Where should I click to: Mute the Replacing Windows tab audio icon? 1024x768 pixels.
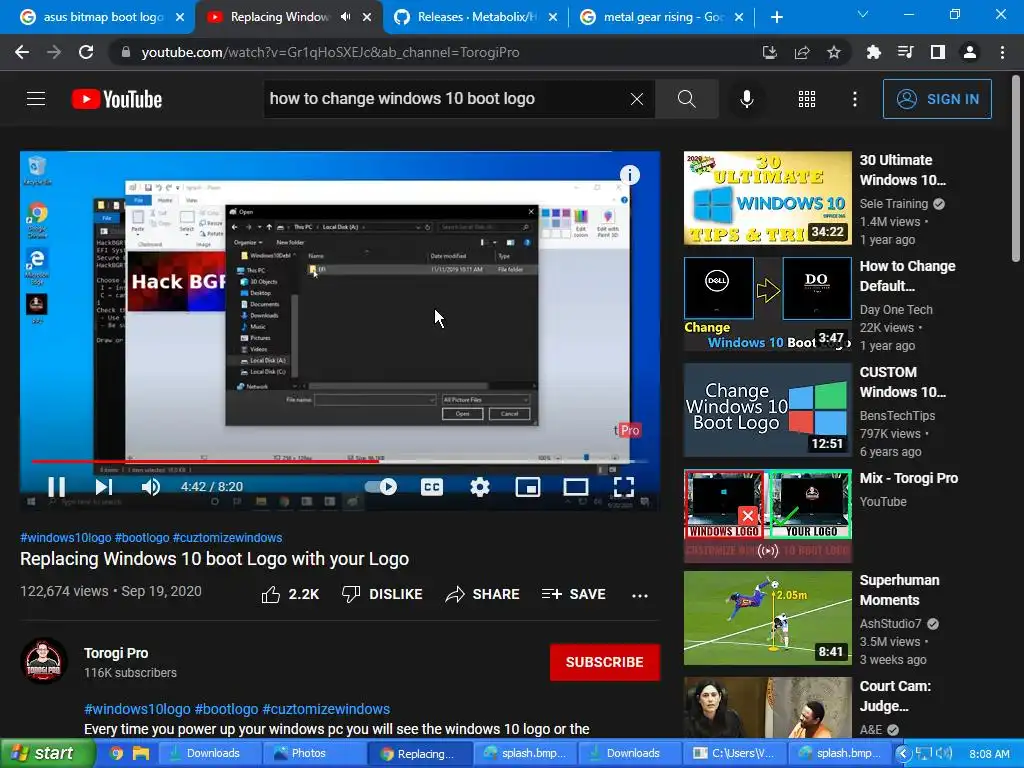[x=345, y=17]
